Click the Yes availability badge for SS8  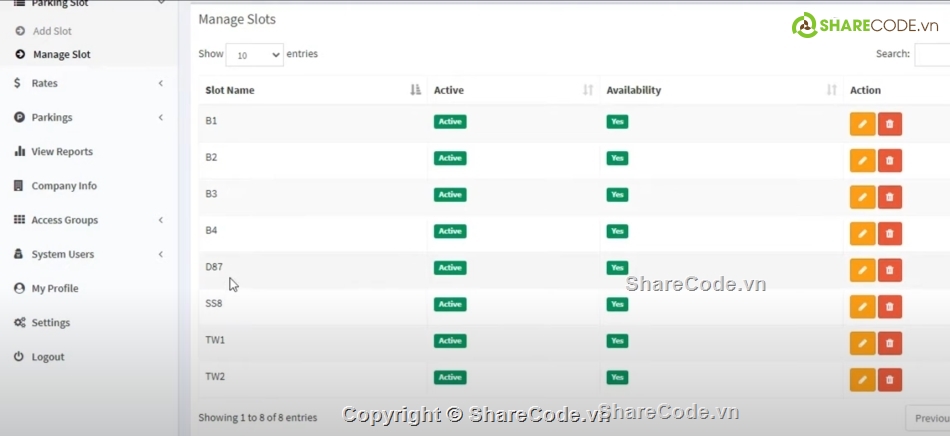617,304
